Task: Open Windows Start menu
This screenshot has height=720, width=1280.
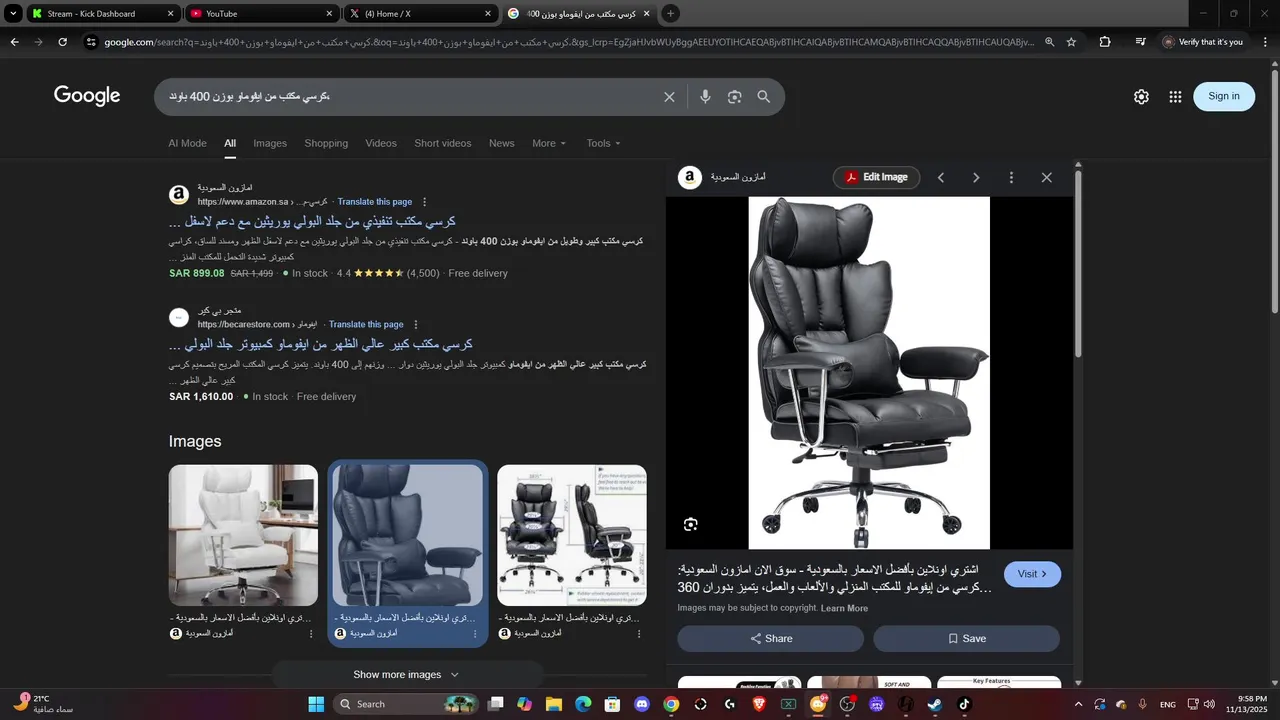Action: click(316, 704)
